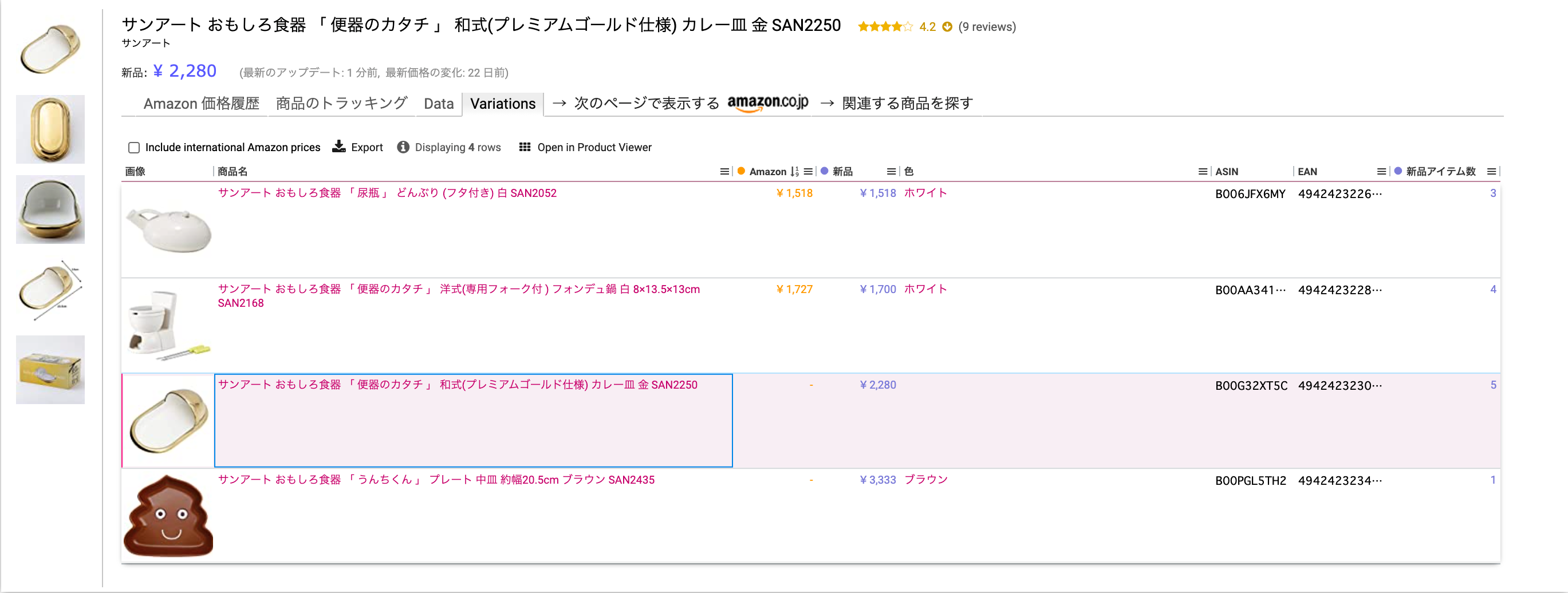
Task: Enable Include international Amazon prices checkbox
Action: [x=134, y=148]
